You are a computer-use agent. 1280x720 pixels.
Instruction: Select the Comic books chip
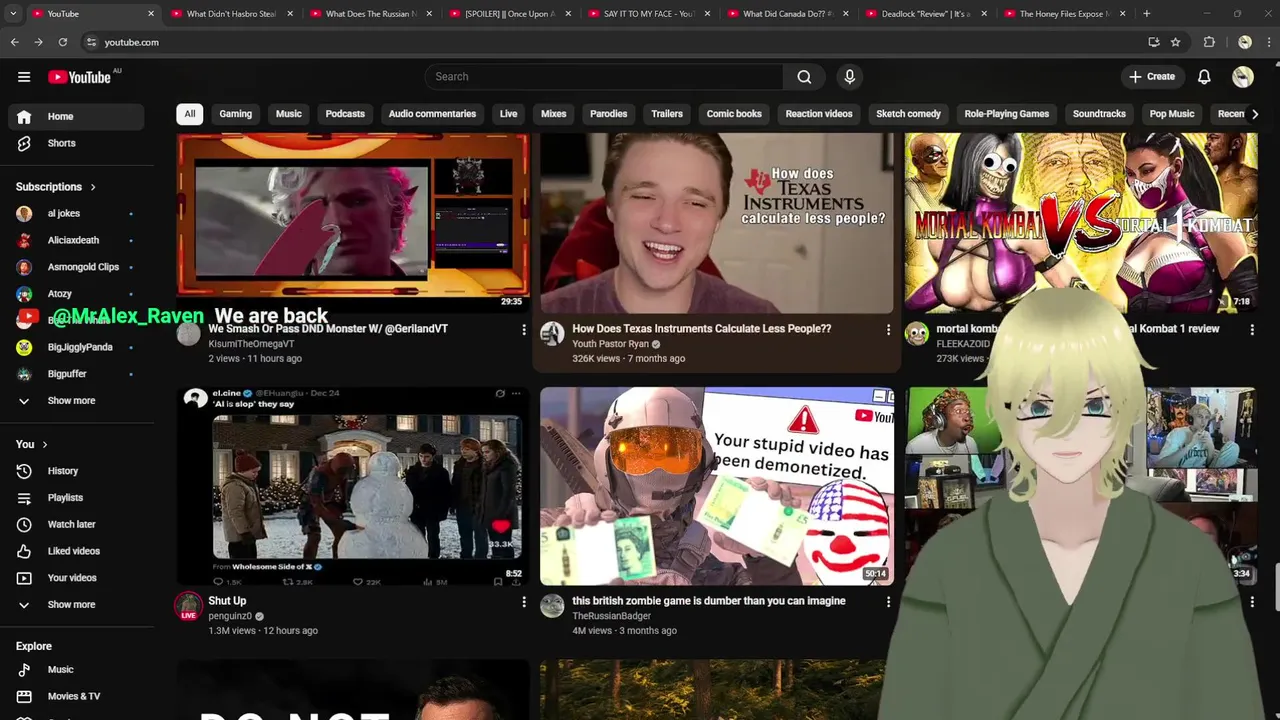734,114
